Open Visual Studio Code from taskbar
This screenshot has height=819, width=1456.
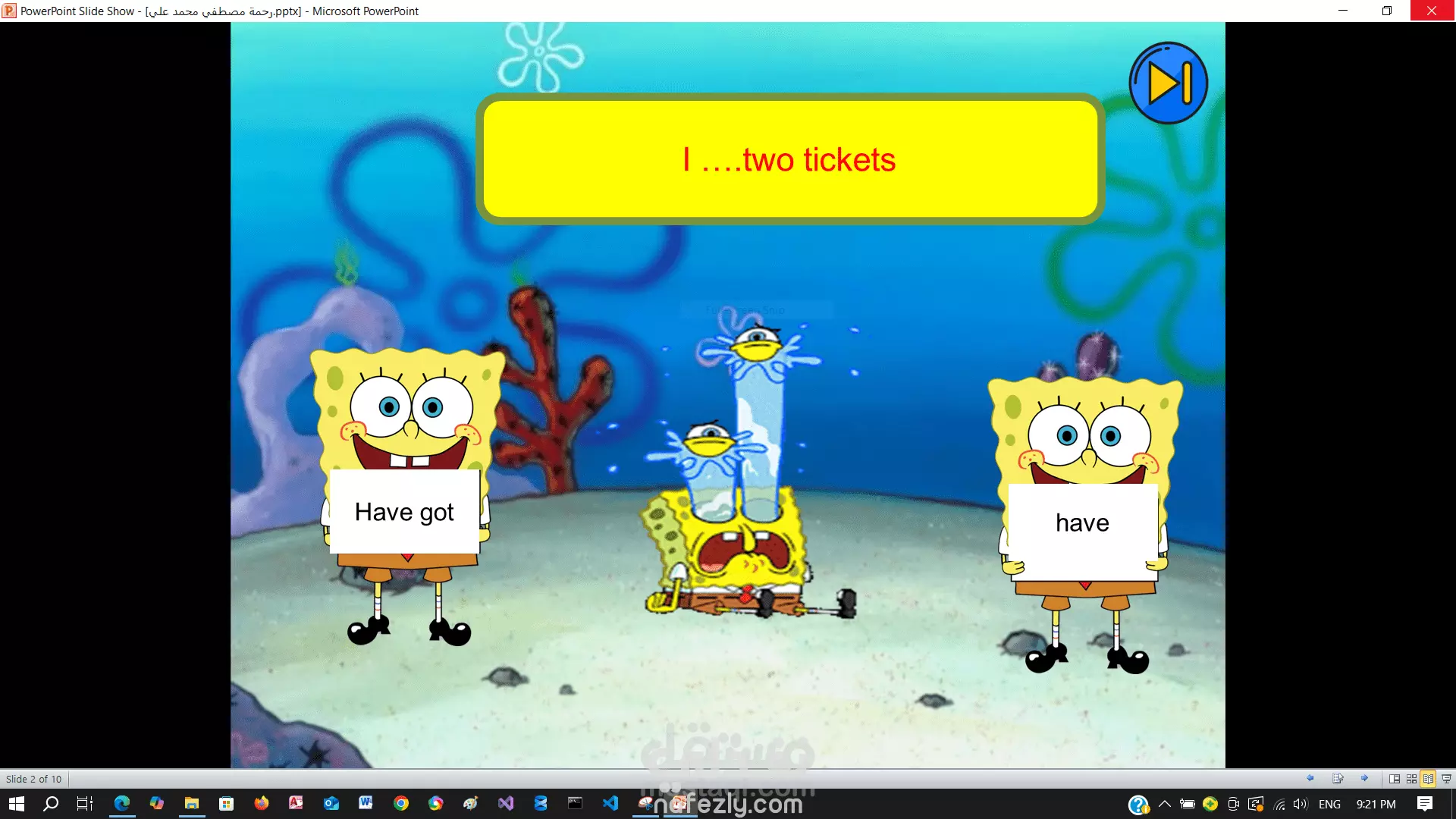(610, 803)
